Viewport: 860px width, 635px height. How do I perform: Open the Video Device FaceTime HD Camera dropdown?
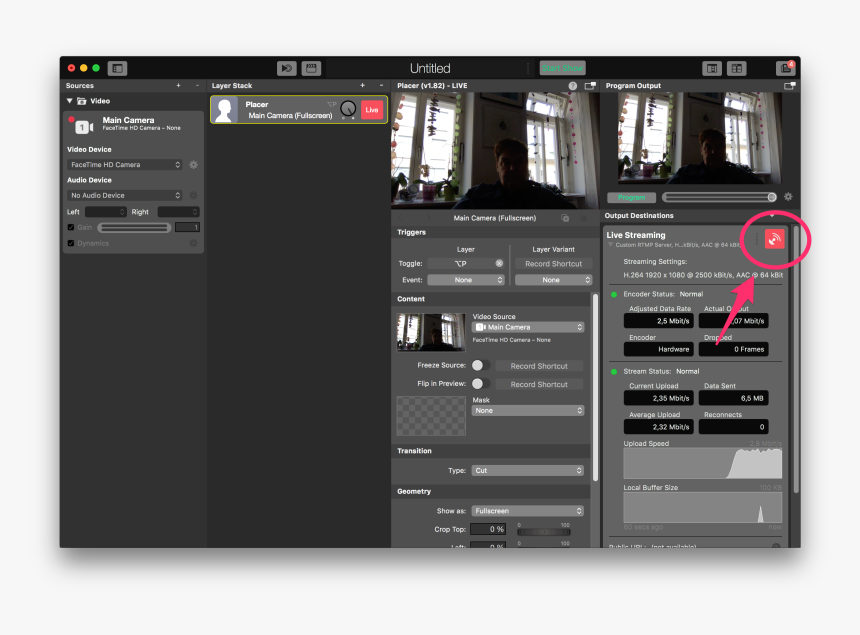[x=125, y=165]
